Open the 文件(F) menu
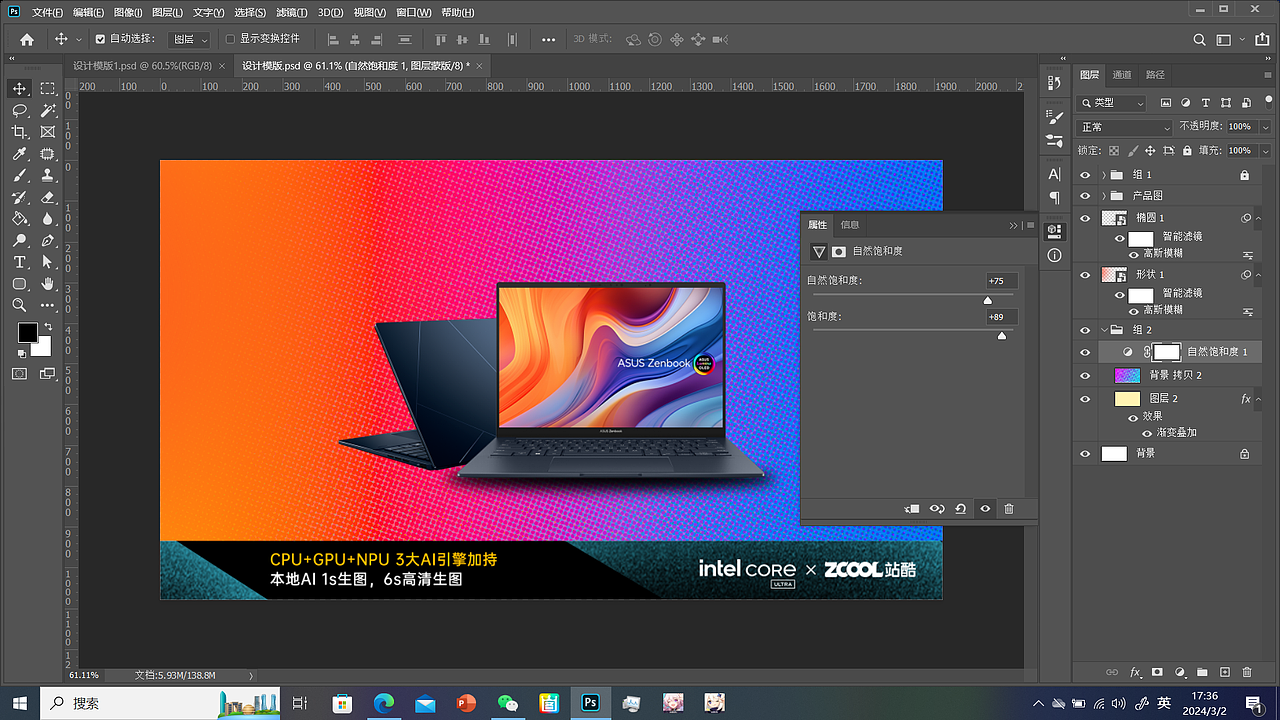This screenshot has height=720, width=1280. [47, 13]
